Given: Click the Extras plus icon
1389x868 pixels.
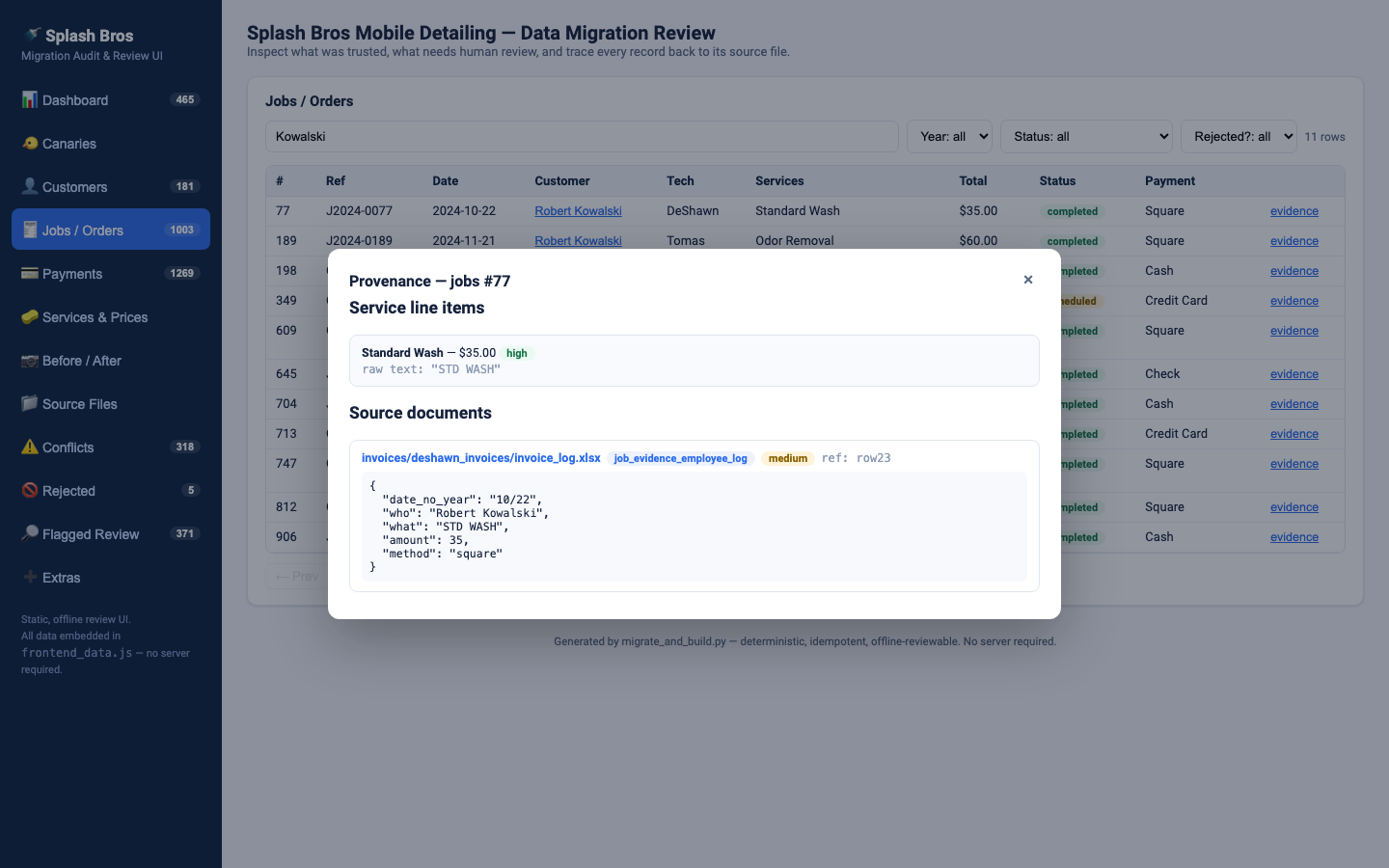Looking at the screenshot, I should tap(30, 578).
